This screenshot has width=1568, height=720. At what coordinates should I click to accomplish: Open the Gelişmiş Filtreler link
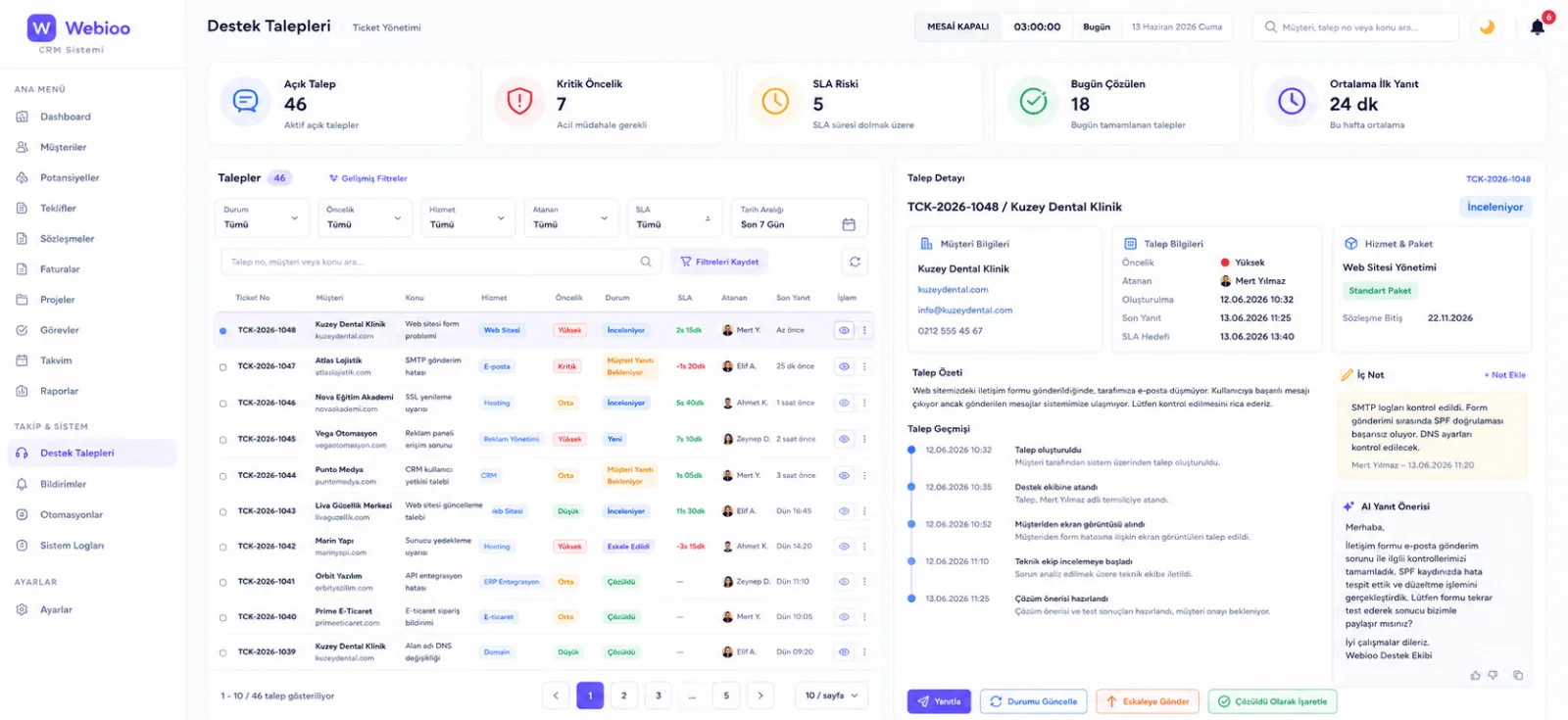(x=368, y=178)
